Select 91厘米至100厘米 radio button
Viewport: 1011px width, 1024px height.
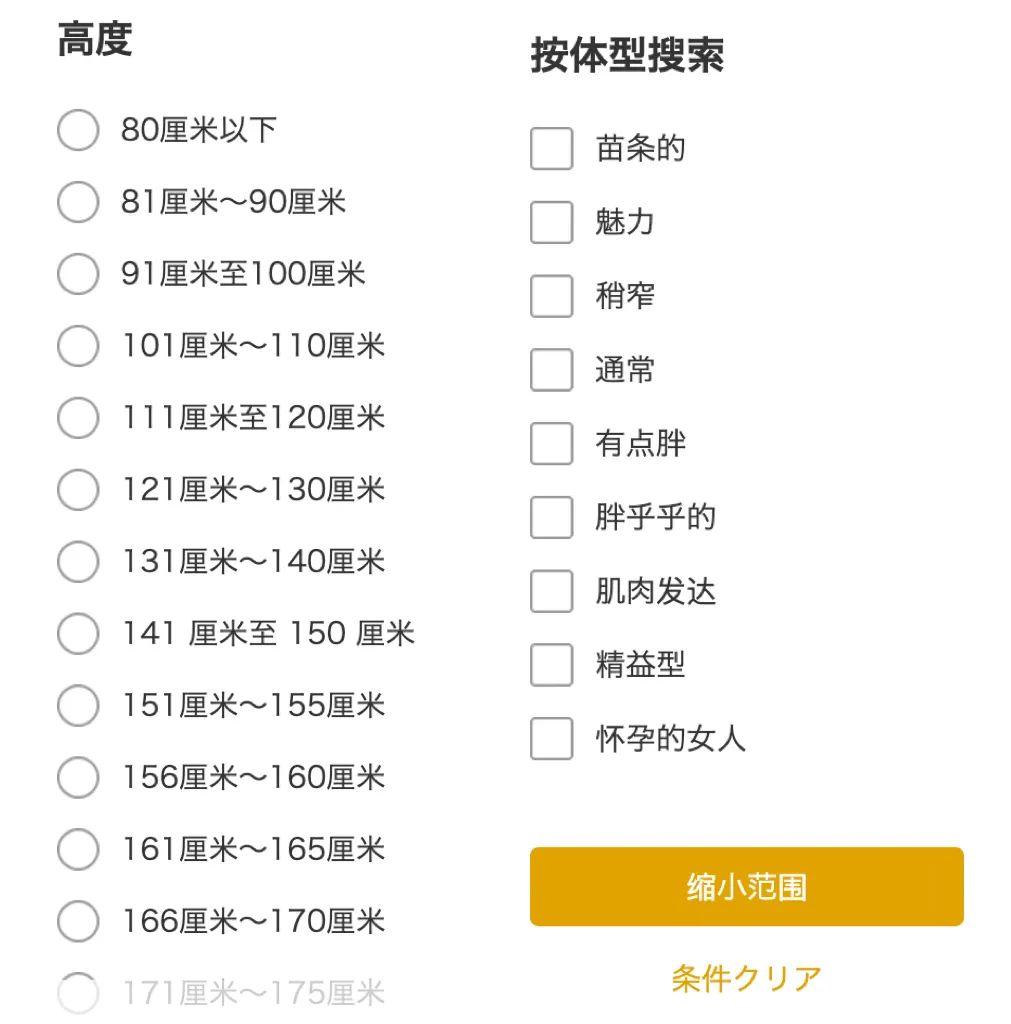pyautogui.click(x=78, y=274)
